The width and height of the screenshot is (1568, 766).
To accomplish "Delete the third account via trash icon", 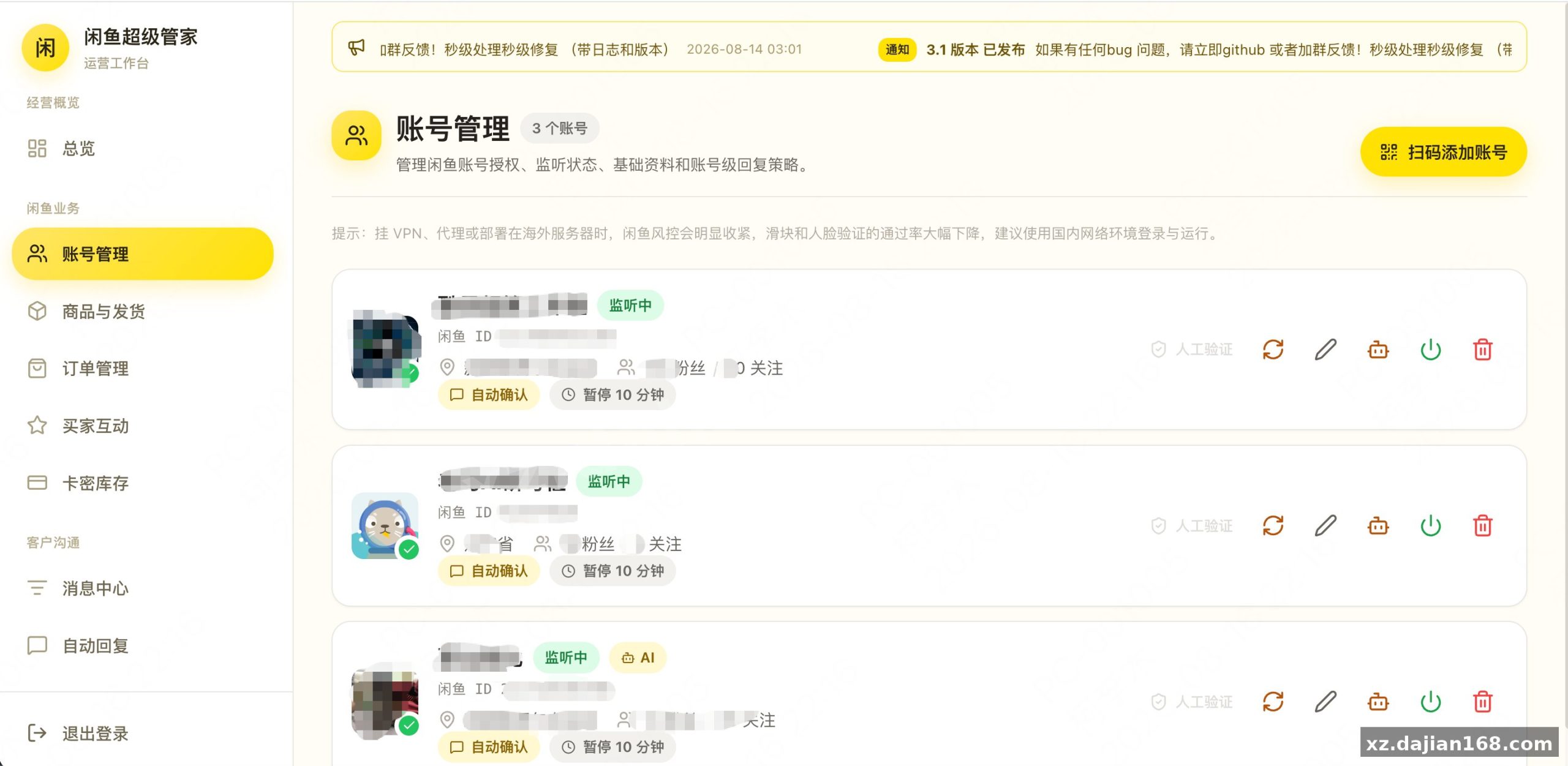I will [1483, 702].
